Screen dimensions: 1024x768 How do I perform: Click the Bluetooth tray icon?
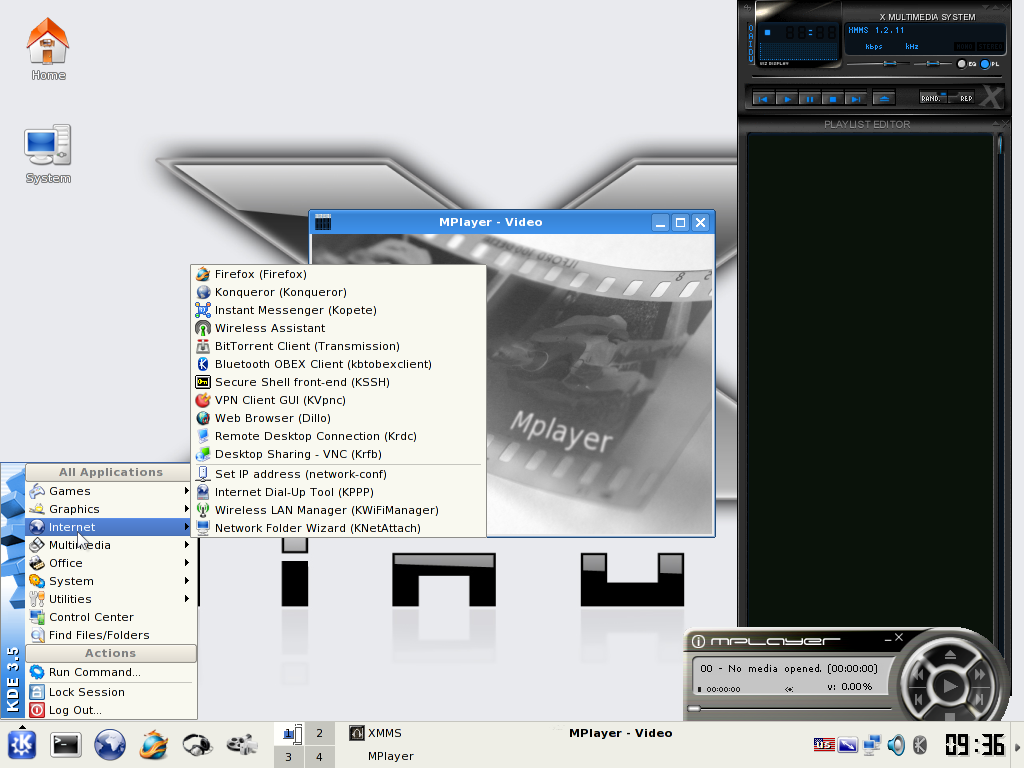pyautogui.click(x=920, y=744)
